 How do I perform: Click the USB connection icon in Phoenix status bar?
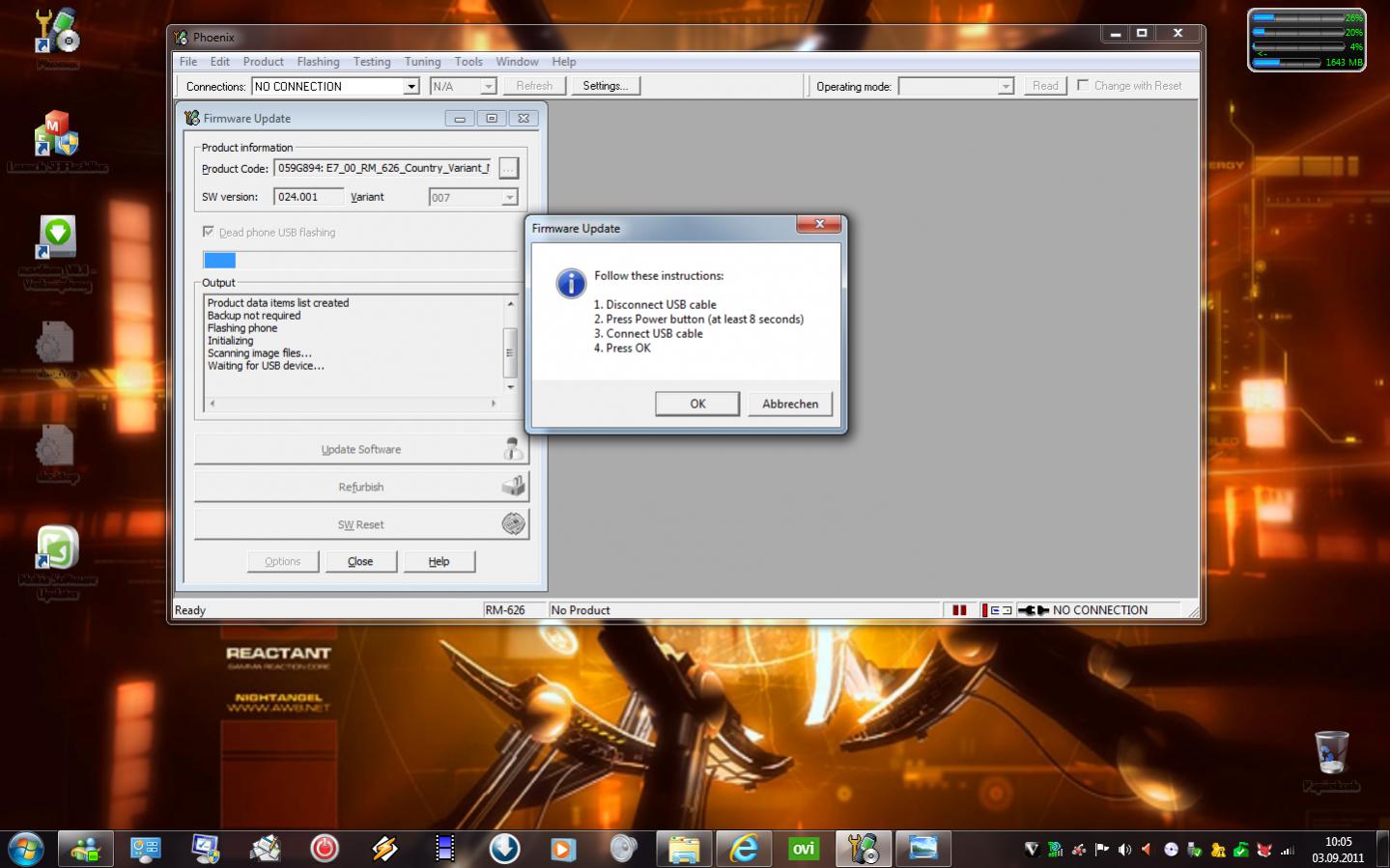[x=1033, y=610]
